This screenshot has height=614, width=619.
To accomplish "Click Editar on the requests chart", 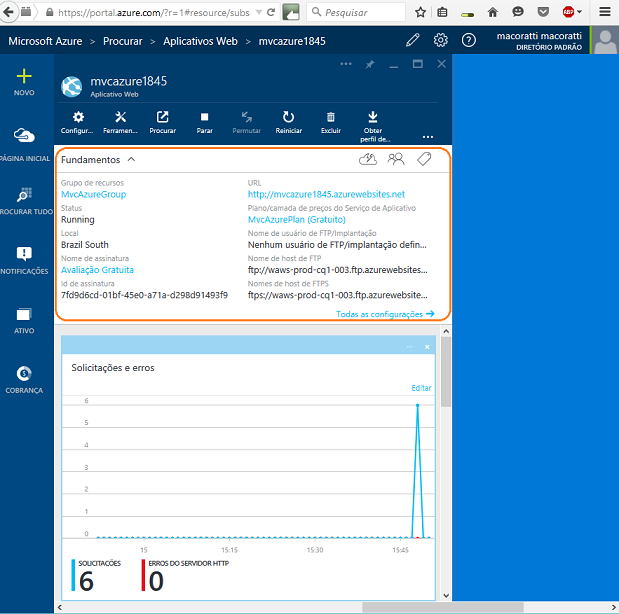I will pos(421,388).
